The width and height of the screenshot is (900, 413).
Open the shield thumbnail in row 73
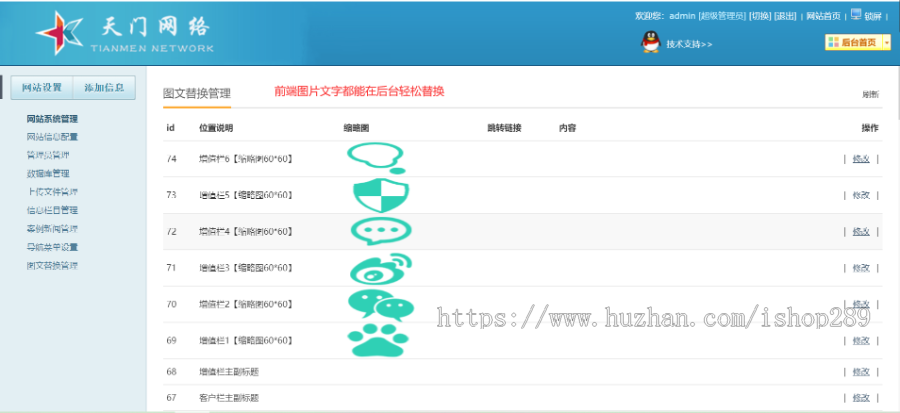coord(381,195)
